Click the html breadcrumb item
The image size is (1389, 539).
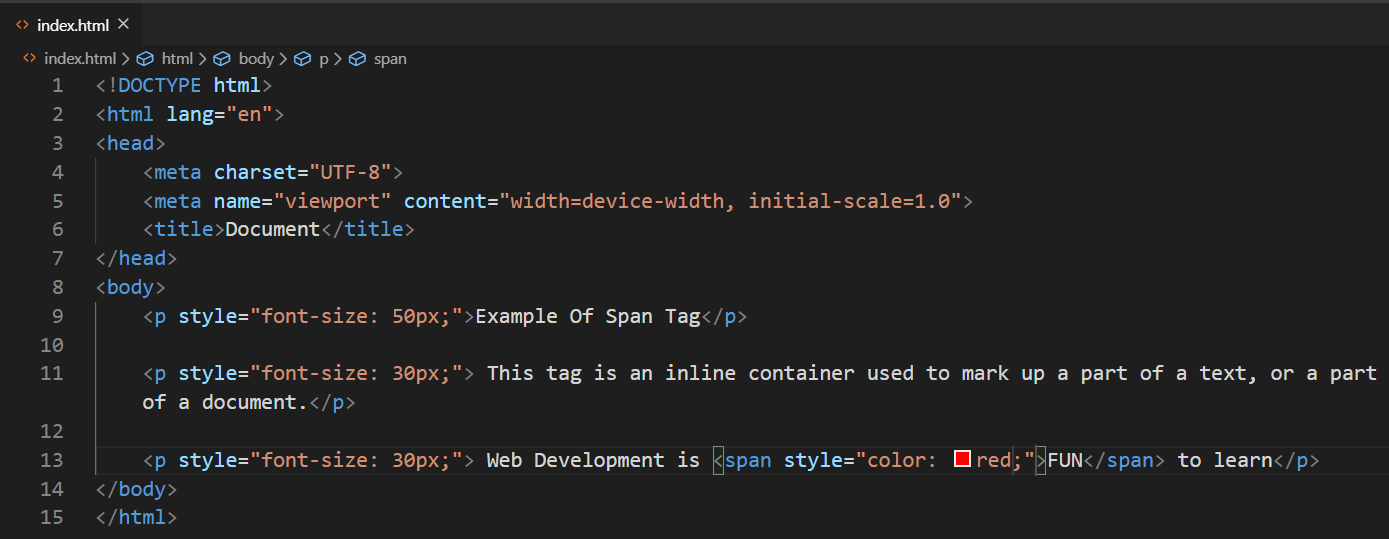(x=178, y=59)
